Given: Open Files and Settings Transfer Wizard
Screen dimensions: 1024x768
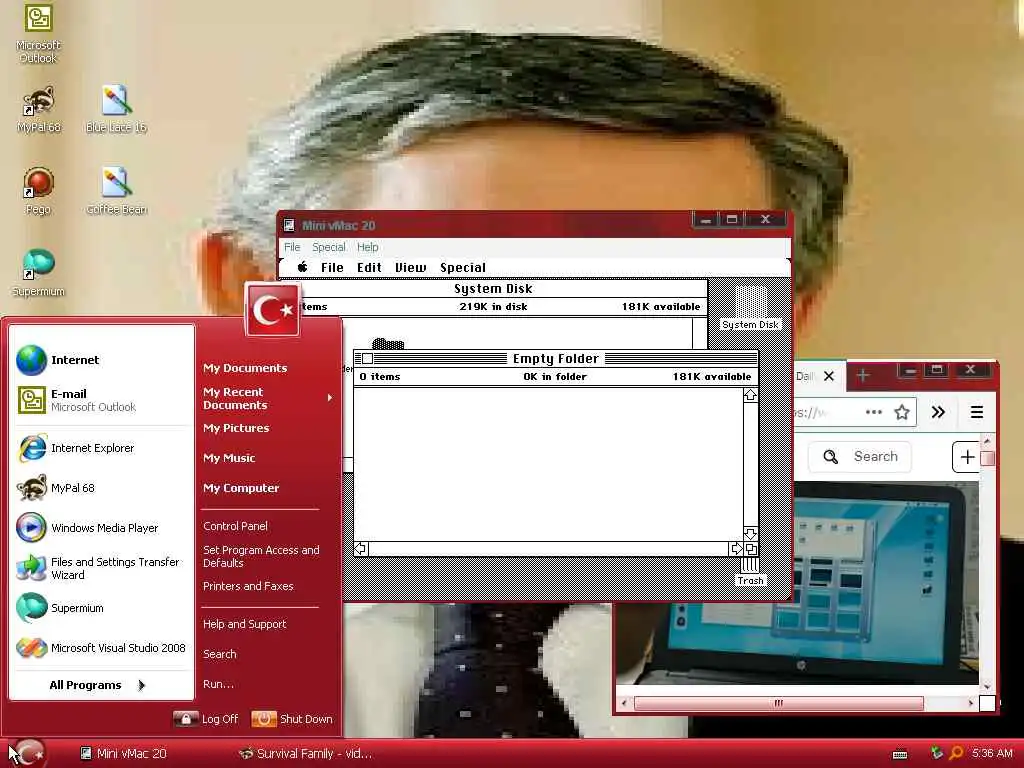Looking at the screenshot, I should pos(103,568).
